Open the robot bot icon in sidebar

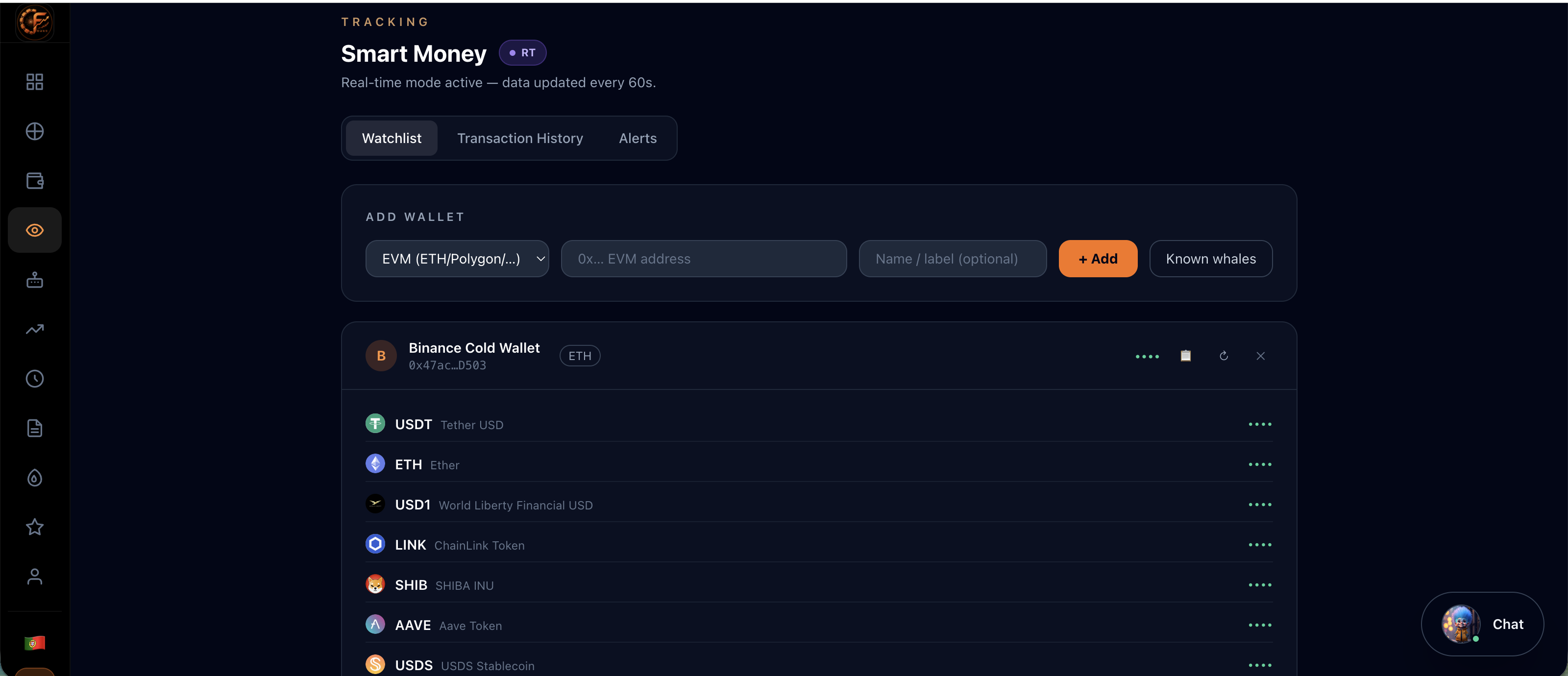click(x=35, y=280)
